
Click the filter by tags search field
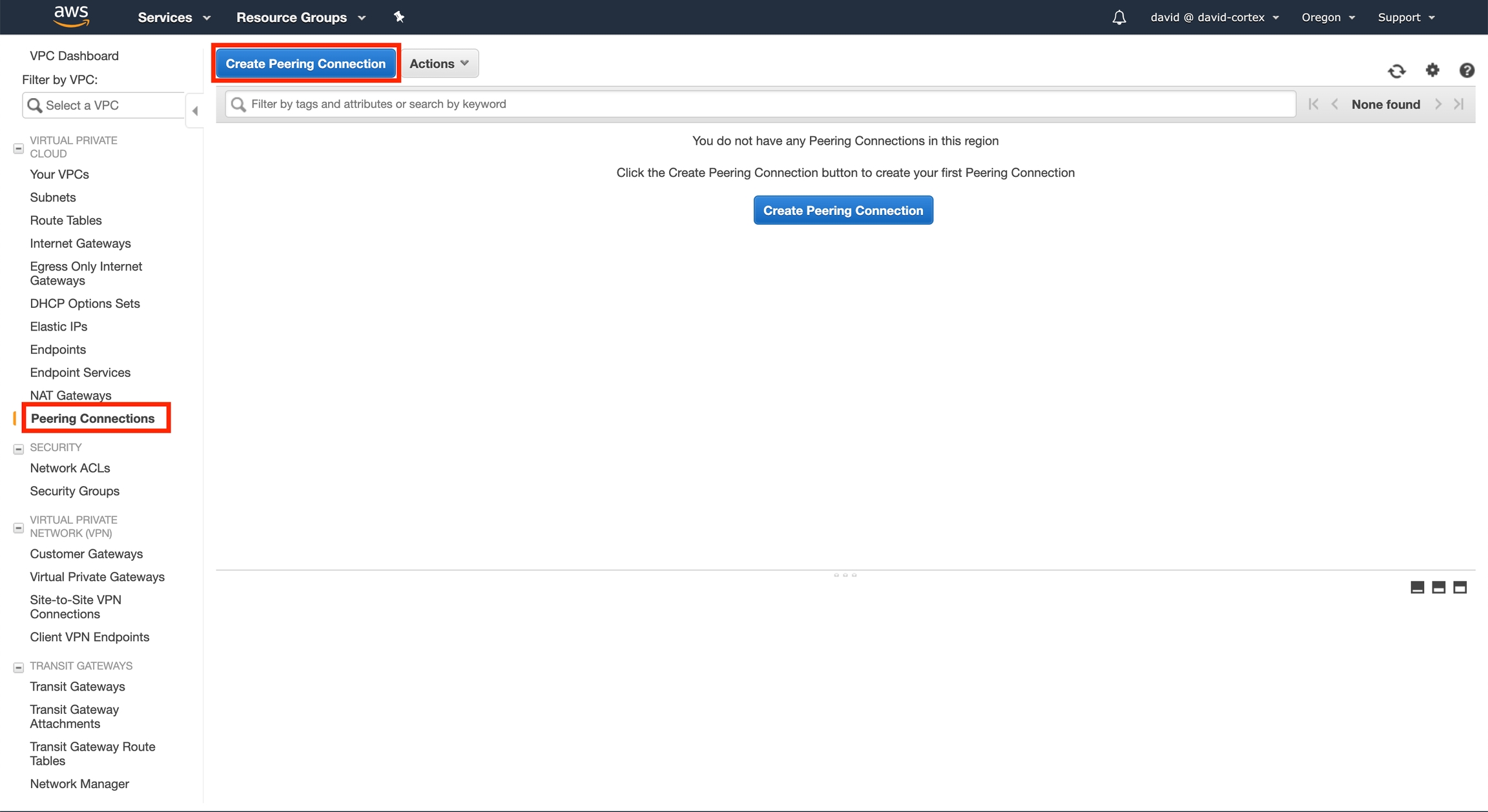pos(762,104)
